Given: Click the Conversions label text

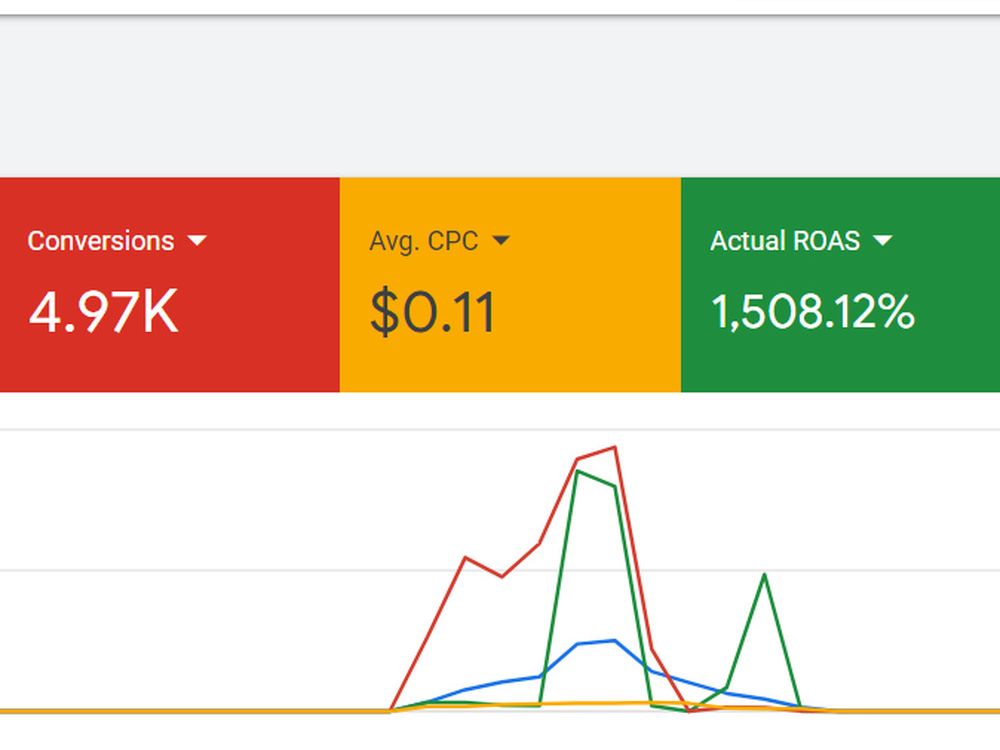Looking at the screenshot, I should (101, 241).
